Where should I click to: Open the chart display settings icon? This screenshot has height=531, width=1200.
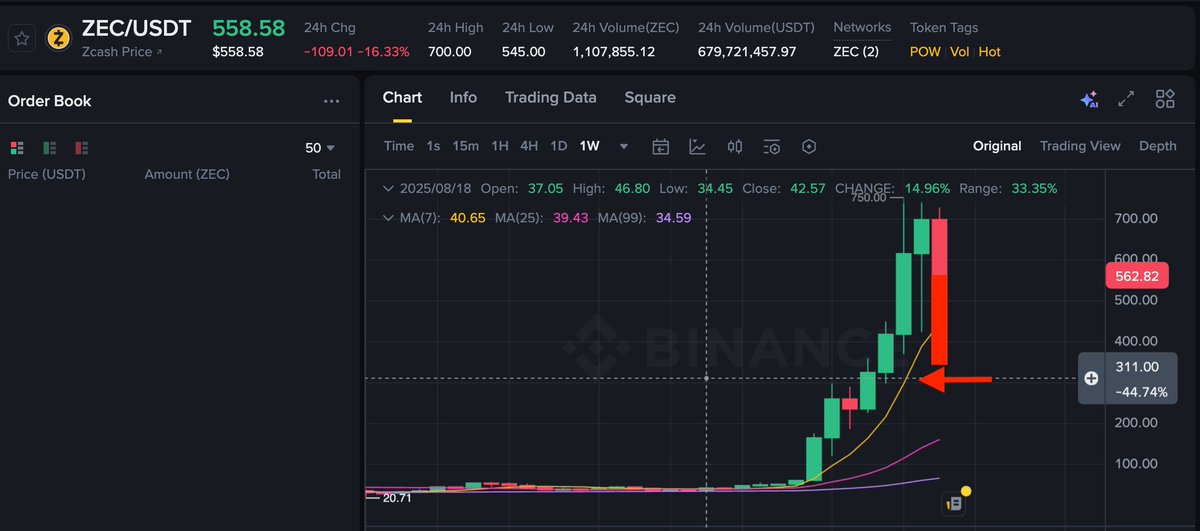pyautogui.click(x=771, y=147)
